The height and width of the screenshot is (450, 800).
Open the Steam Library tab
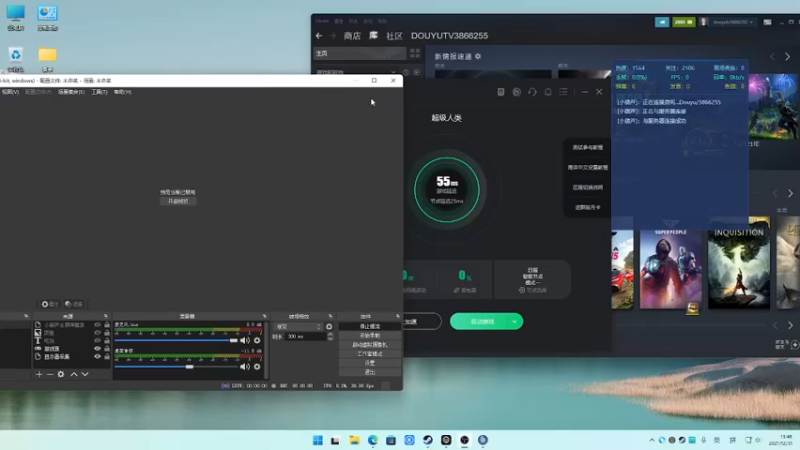tap(373, 36)
